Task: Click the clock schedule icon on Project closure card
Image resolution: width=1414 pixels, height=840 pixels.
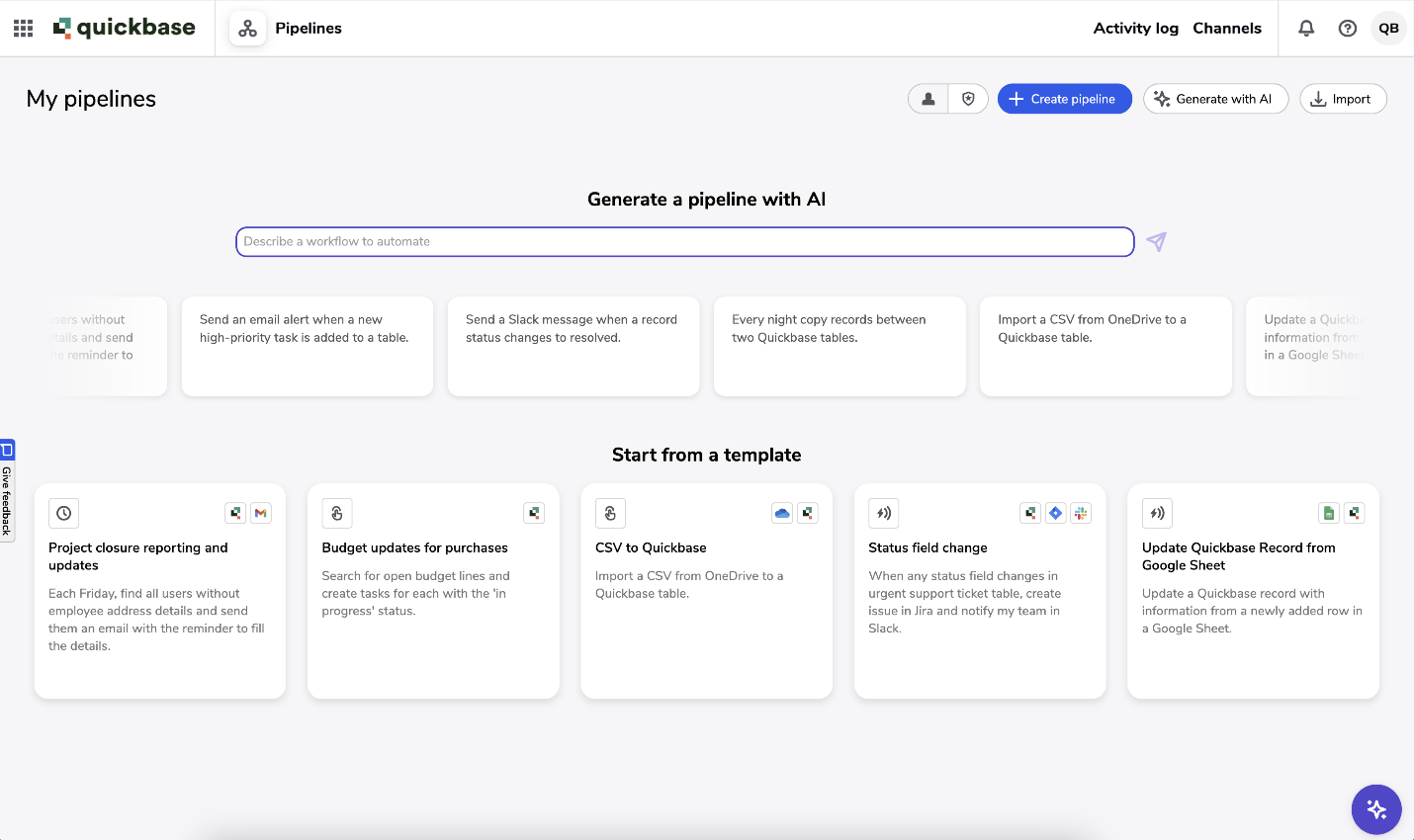Action: [x=63, y=514]
